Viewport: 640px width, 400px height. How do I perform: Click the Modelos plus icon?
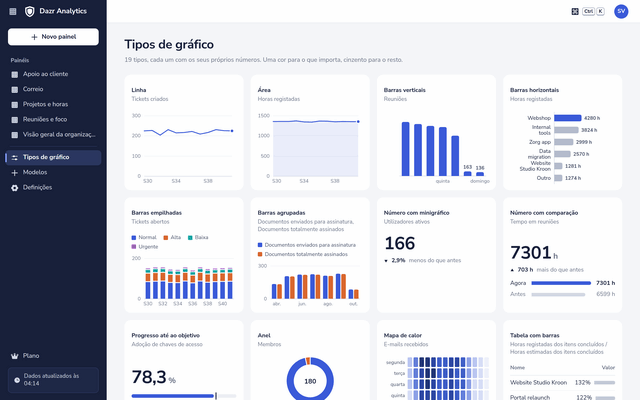[15, 173]
